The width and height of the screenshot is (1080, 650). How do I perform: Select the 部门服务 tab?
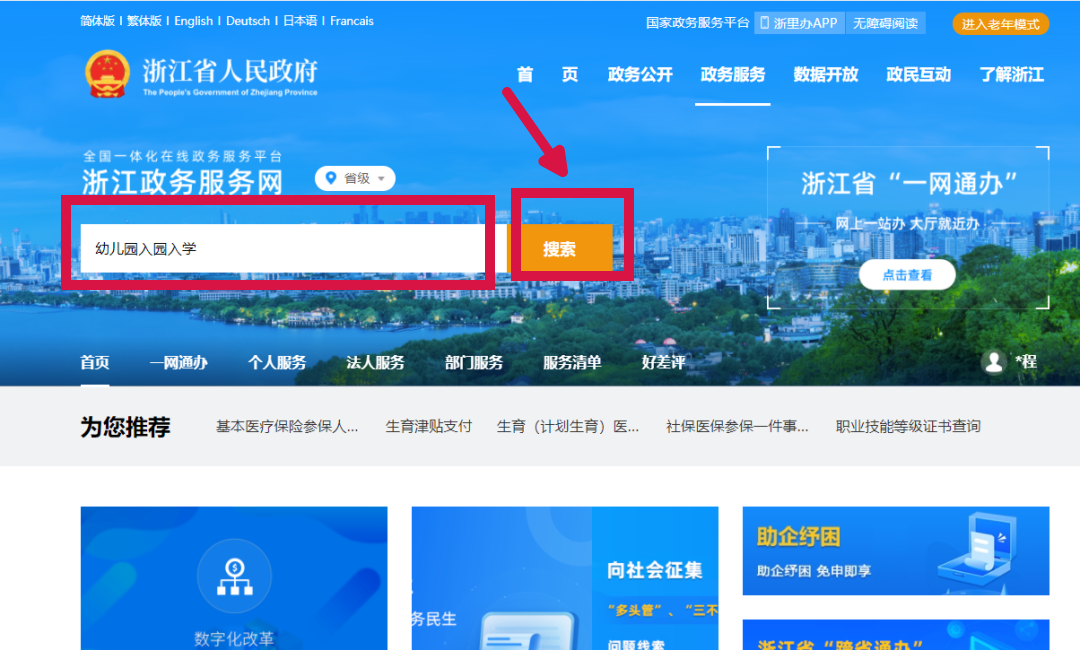pyautogui.click(x=474, y=362)
